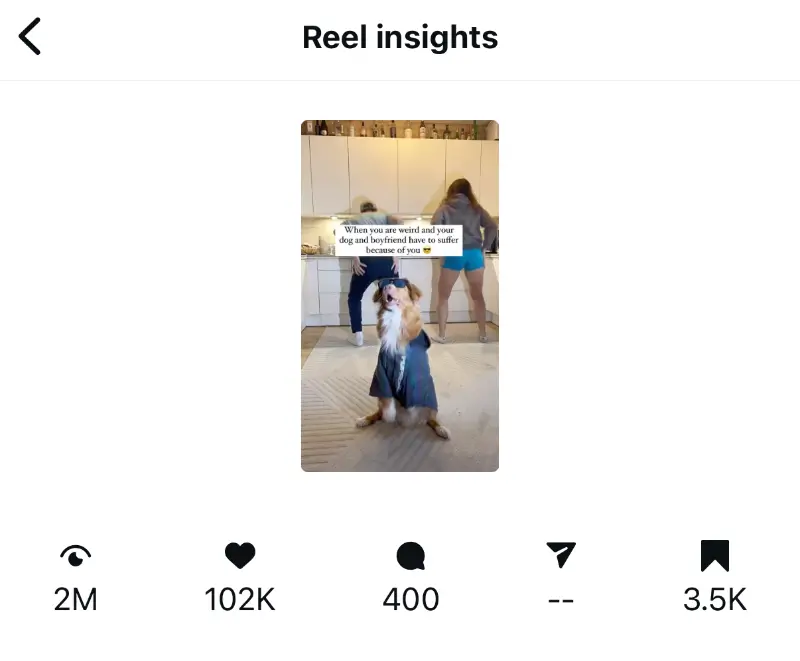Go back using the left arrow

pos(30,37)
